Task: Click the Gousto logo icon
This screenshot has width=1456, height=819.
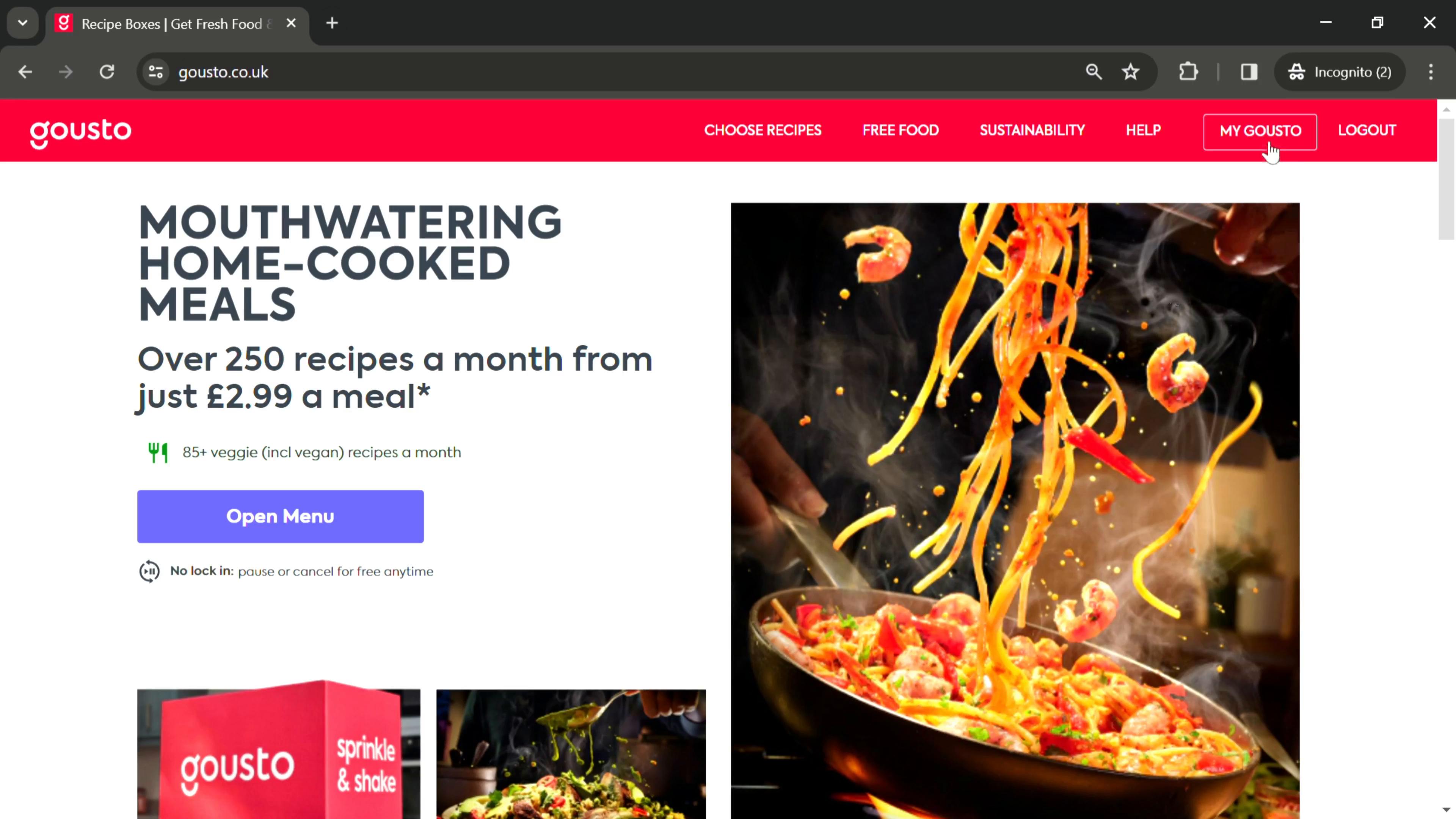Action: 80,131
